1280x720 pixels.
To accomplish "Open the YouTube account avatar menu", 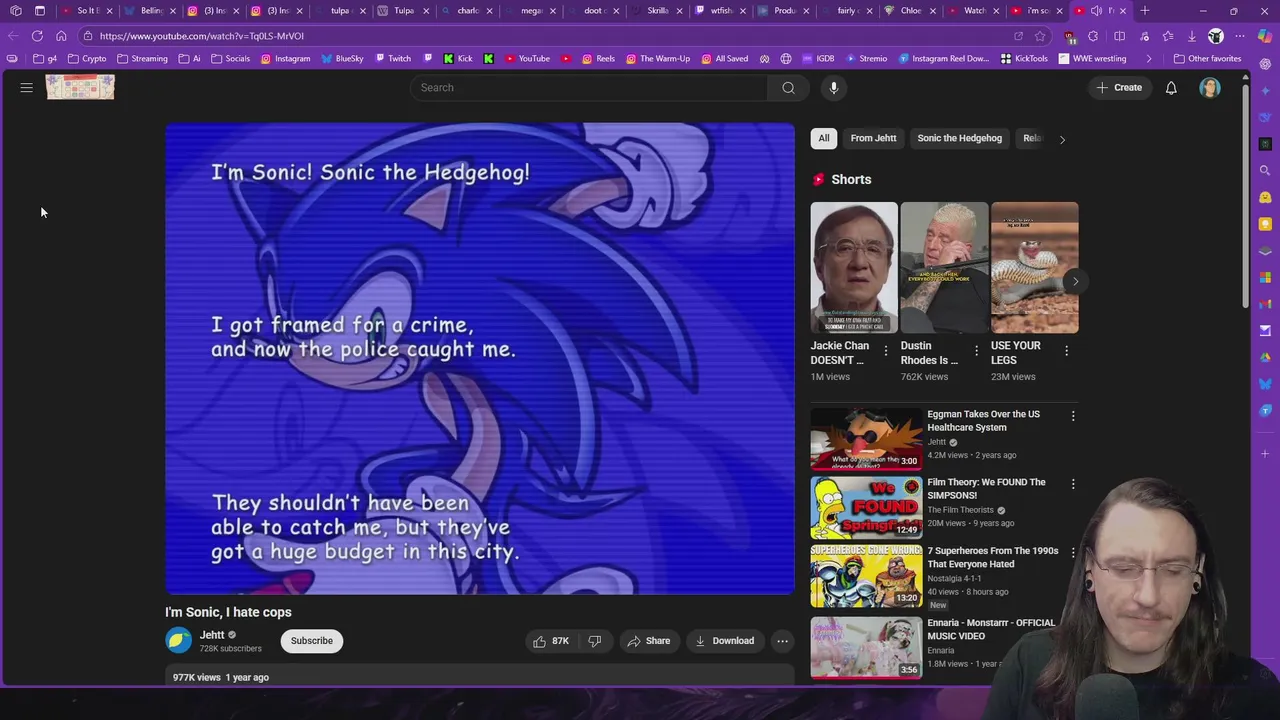I will 1210,88.
